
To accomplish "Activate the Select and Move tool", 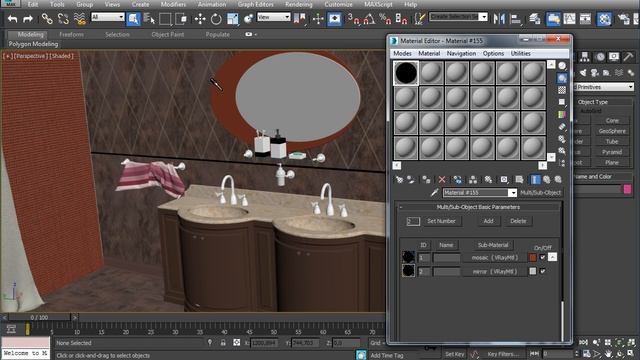I will click(200, 19).
